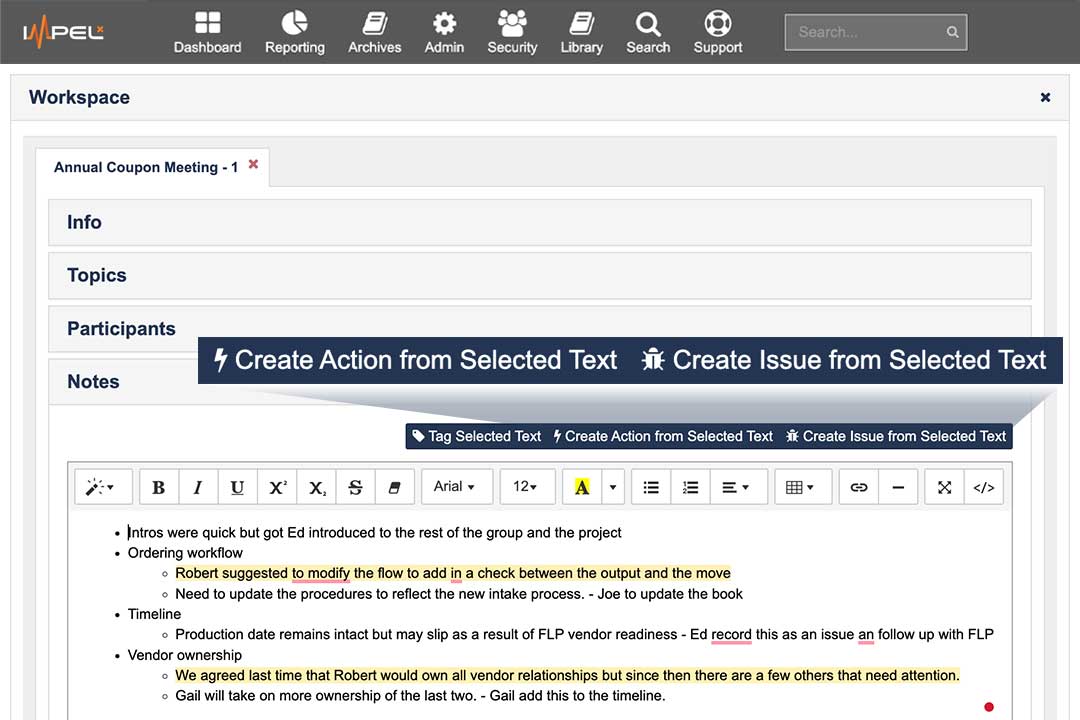The width and height of the screenshot is (1080, 720).
Task: Expand the Topics section
Action: [x=540, y=276]
